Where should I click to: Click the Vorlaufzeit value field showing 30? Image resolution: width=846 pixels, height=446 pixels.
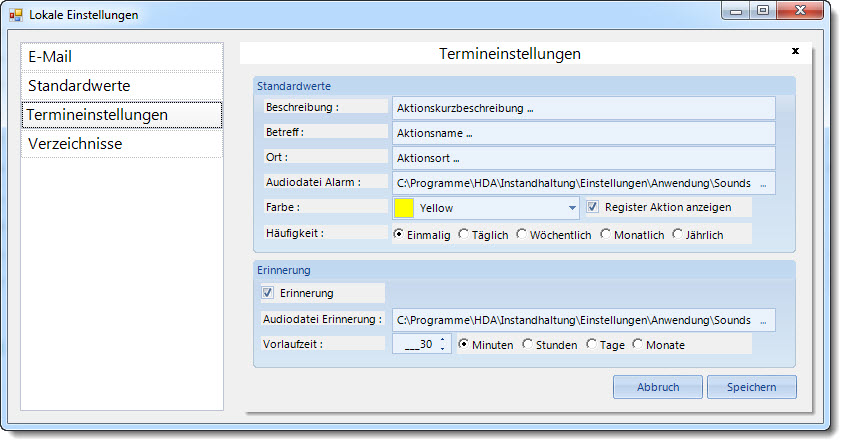coord(415,344)
